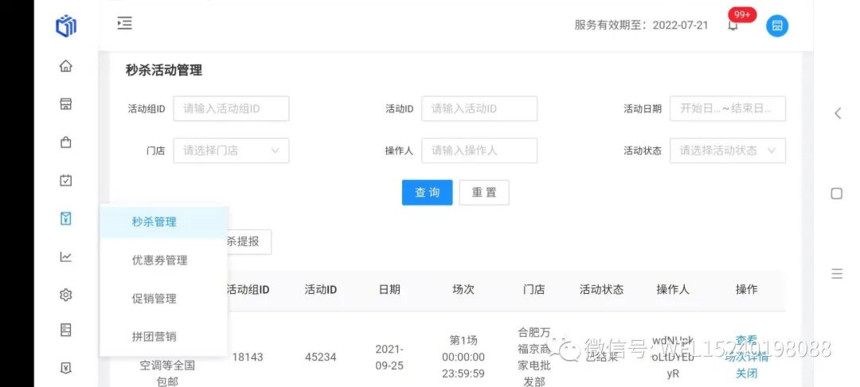This screenshot has height=387, width=860.
Task: Click the 场次 column header
Action: (463, 289)
